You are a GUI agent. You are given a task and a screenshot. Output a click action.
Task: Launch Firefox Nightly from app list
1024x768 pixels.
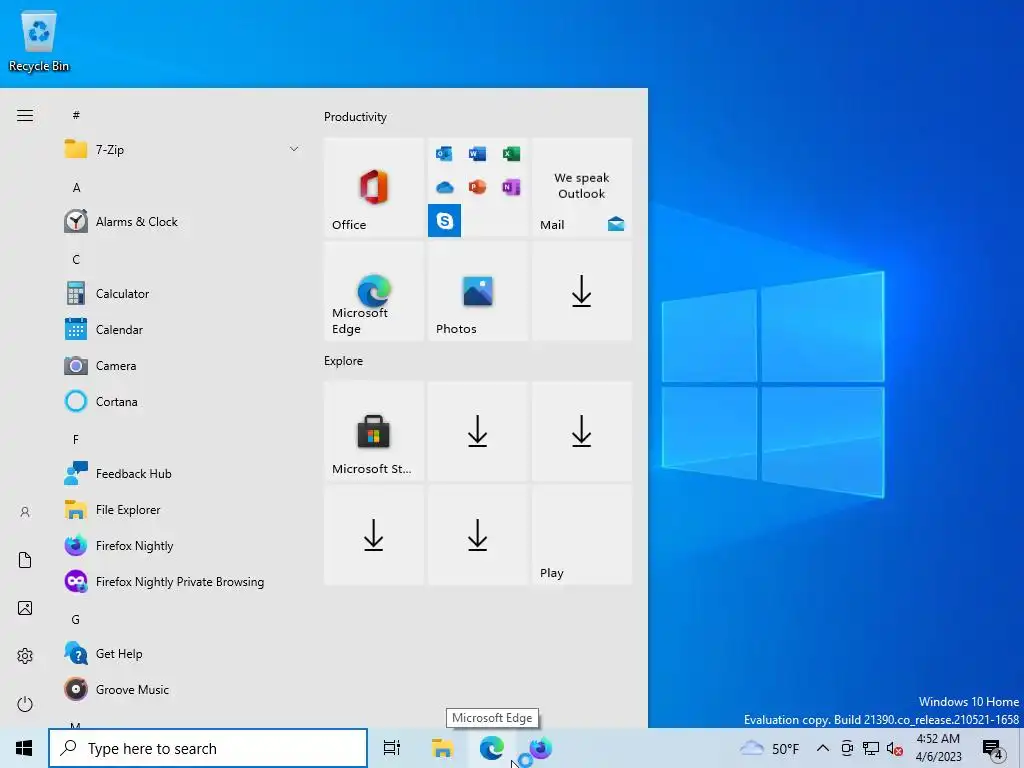[x=182, y=545]
